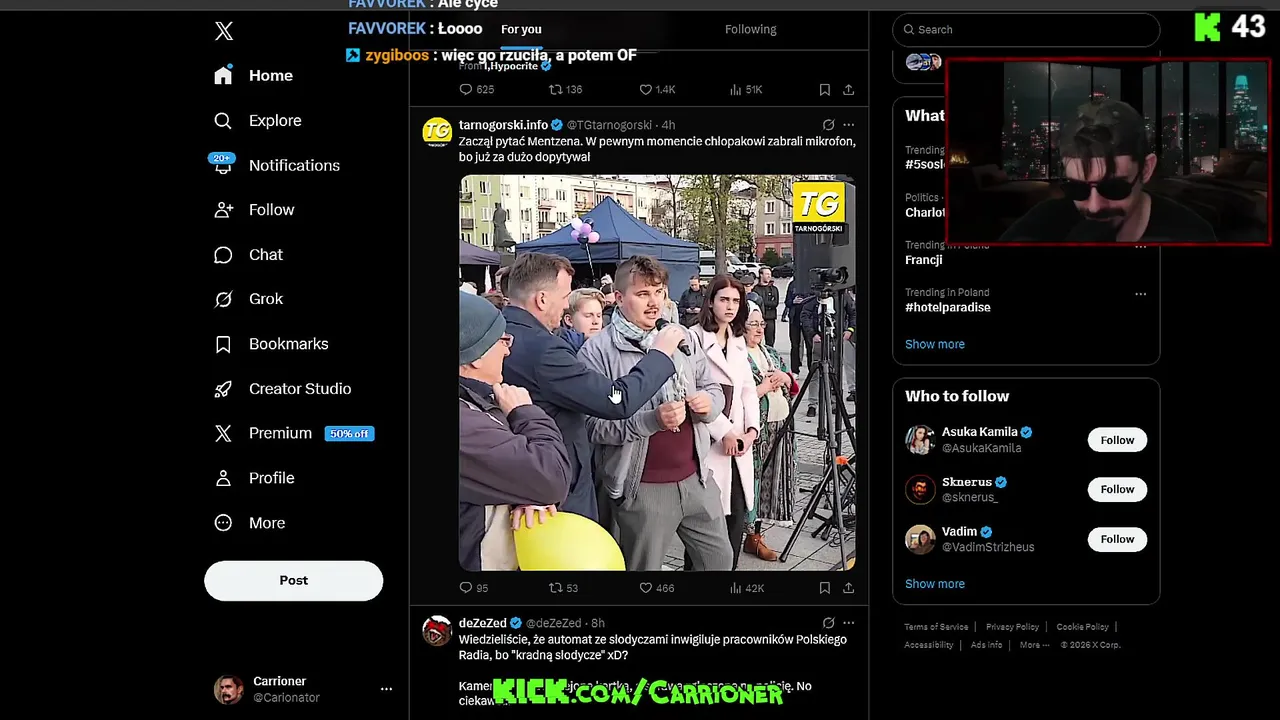Open Terms of Service link
Image resolution: width=1280 pixels, height=720 pixels.
[x=936, y=627]
